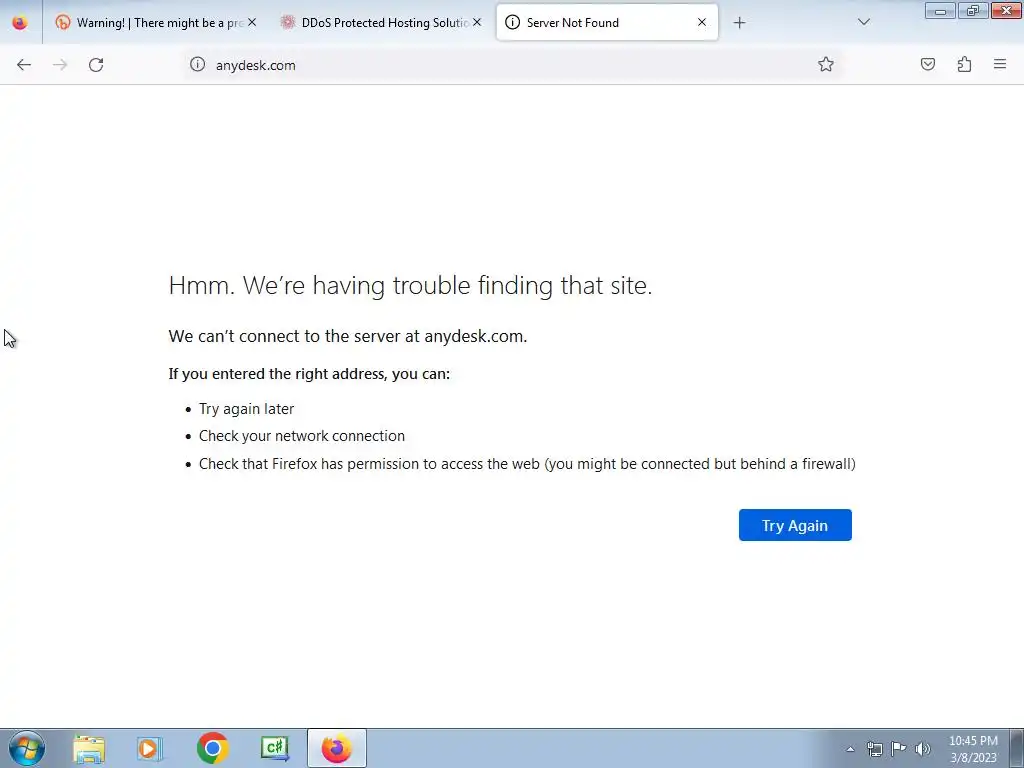Image resolution: width=1024 pixels, height=768 pixels.
Task: Open the Firefox application menu
Action: click(x=1000, y=64)
